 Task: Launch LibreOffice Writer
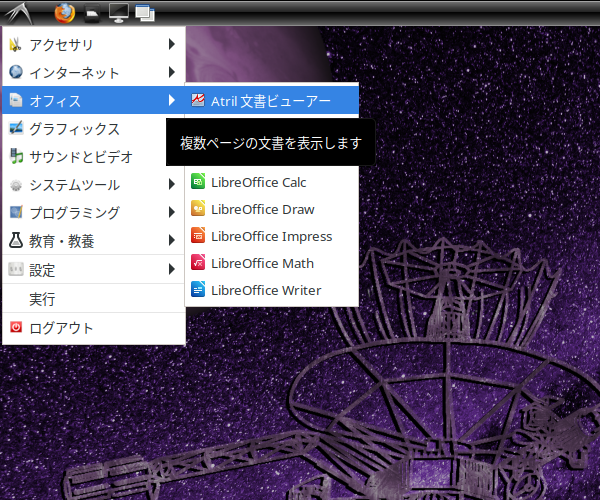tap(272, 290)
